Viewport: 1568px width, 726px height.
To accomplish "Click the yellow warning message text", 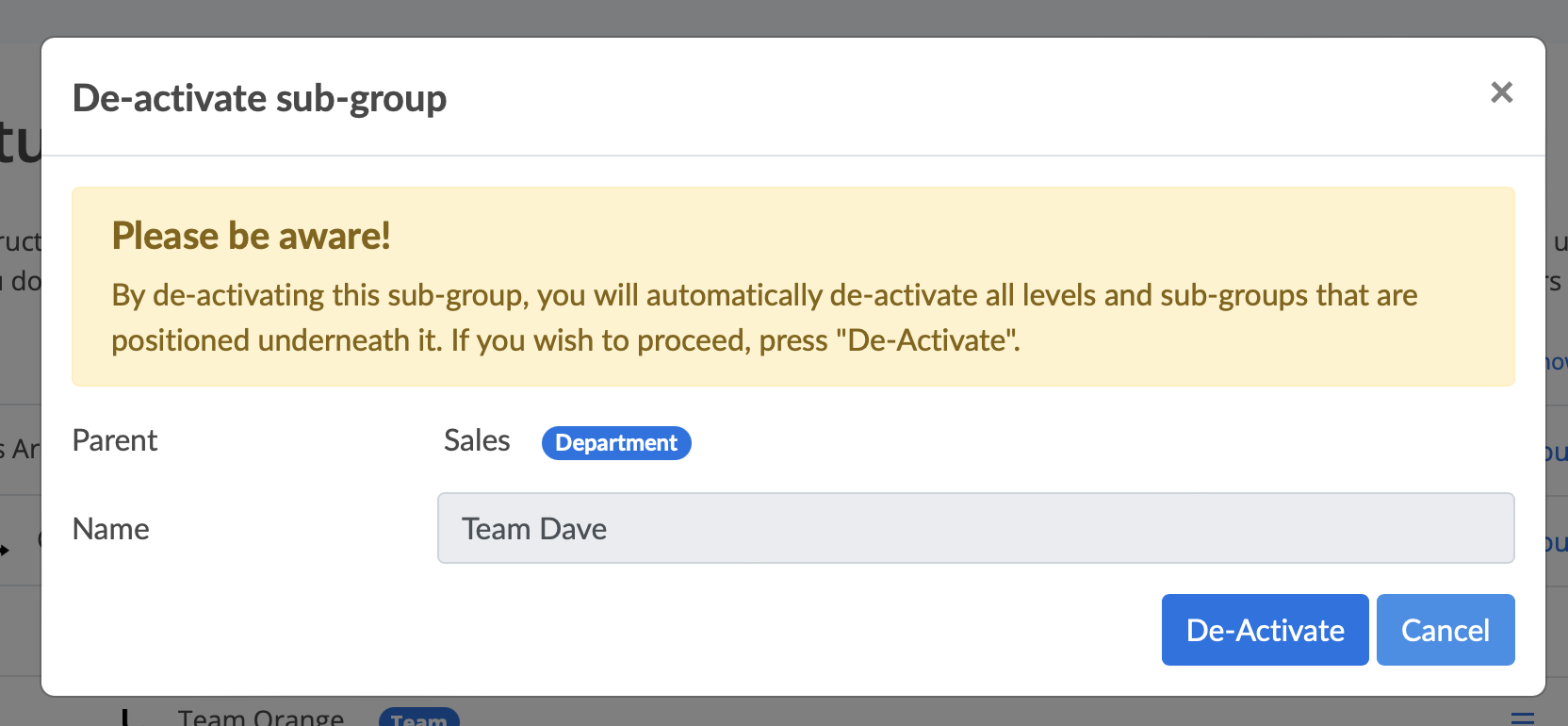I will pyautogui.click(x=763, y=318).
